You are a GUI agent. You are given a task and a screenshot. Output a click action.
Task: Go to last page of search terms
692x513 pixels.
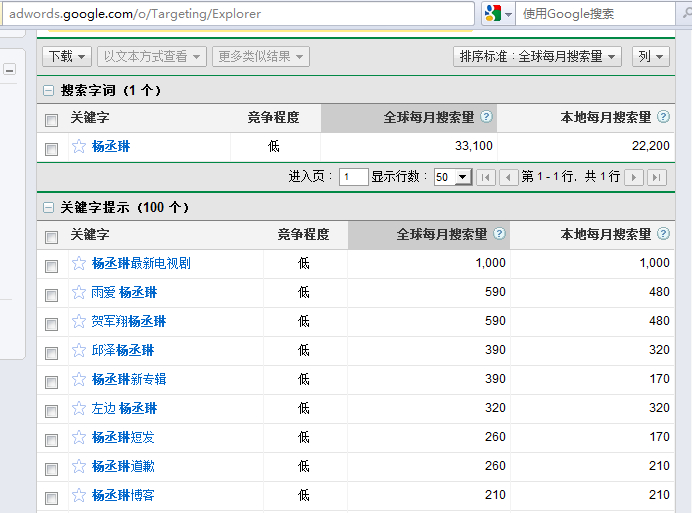(x=657, y=177)
